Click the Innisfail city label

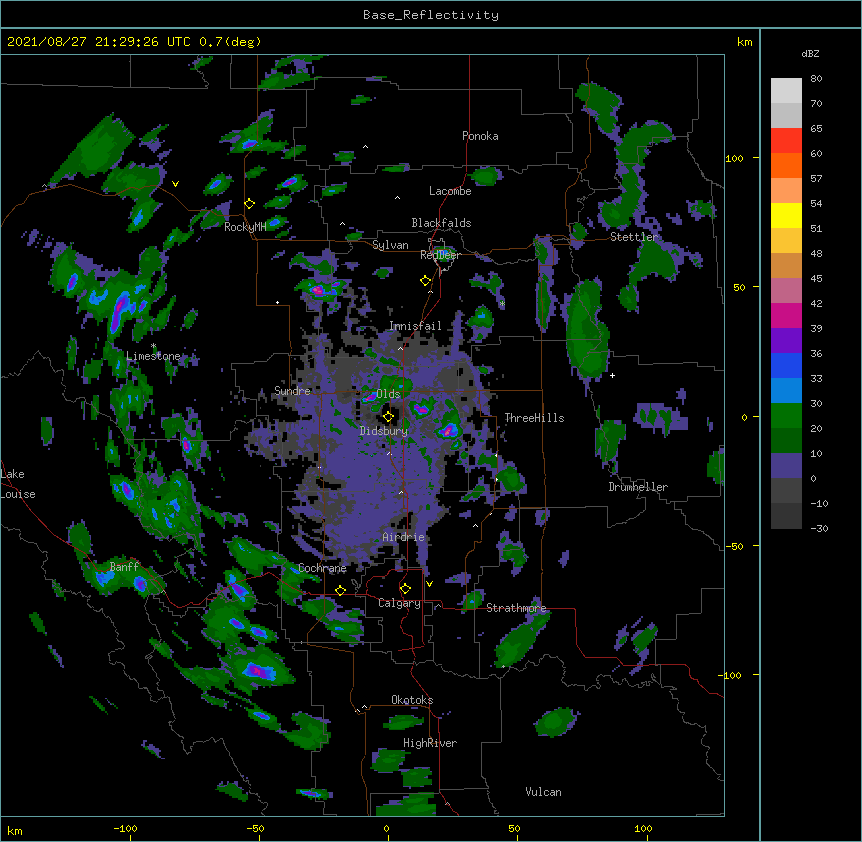[x=415, y=326]
